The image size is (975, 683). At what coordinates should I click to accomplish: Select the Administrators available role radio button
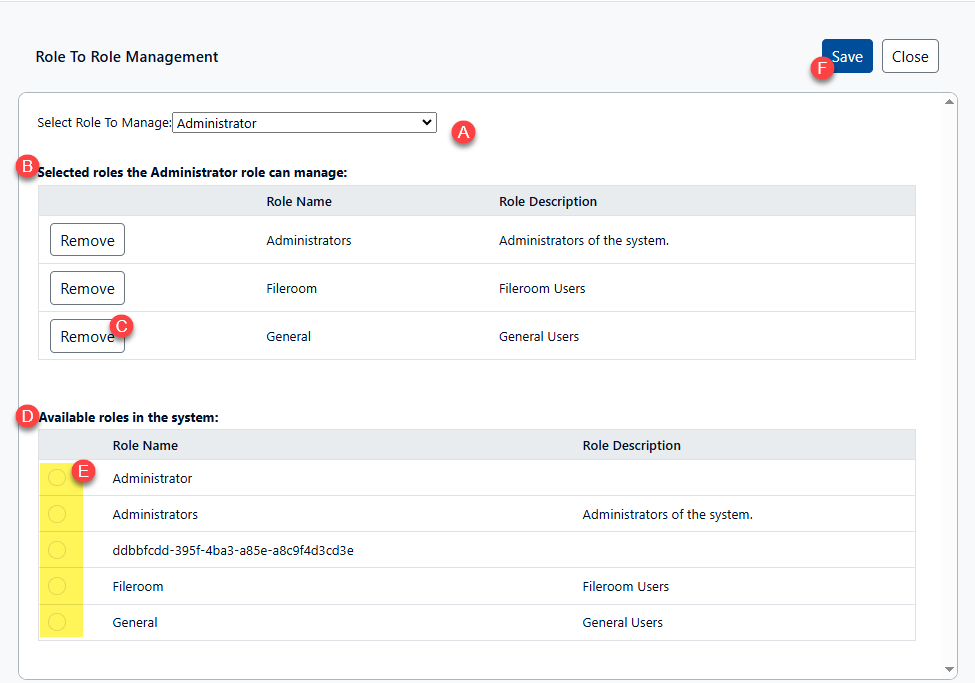pos(57,514)
